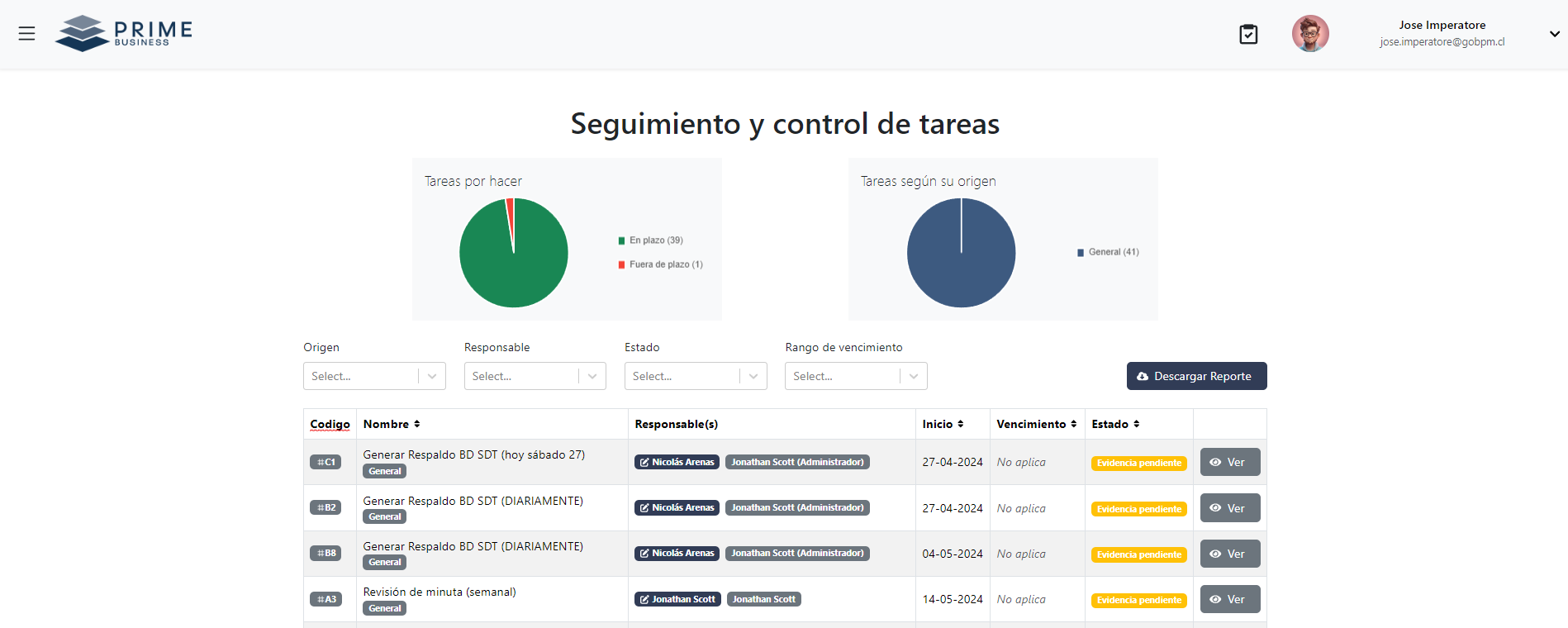Image resolution: width=1568 pixels, height=628 pixels.
Task: Open the hamburger navigation menu
Action: [26, 34]
